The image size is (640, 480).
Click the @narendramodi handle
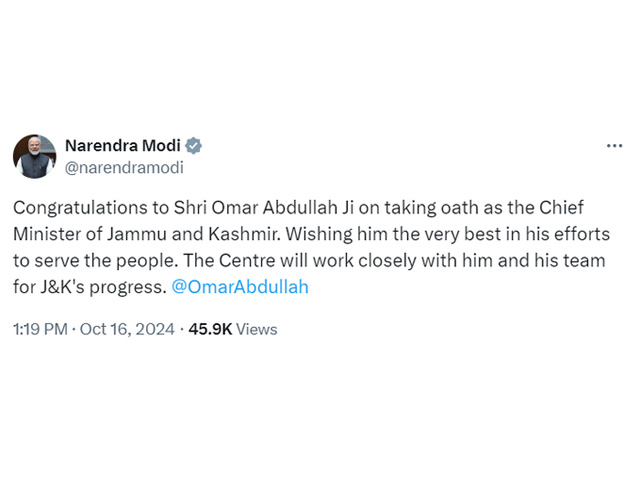(124, 168)
